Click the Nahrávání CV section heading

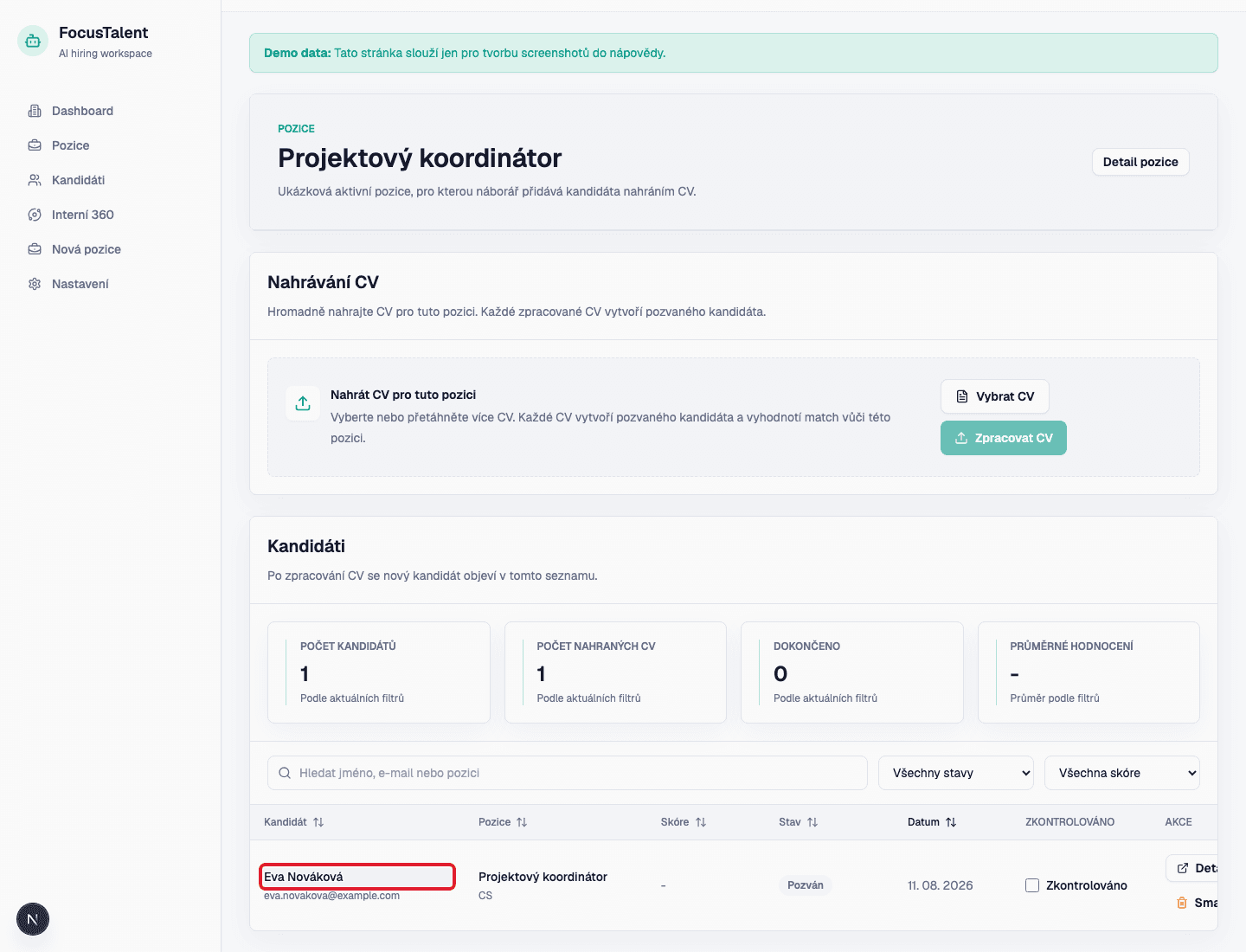pyautogui.click(x=323, y=282)
